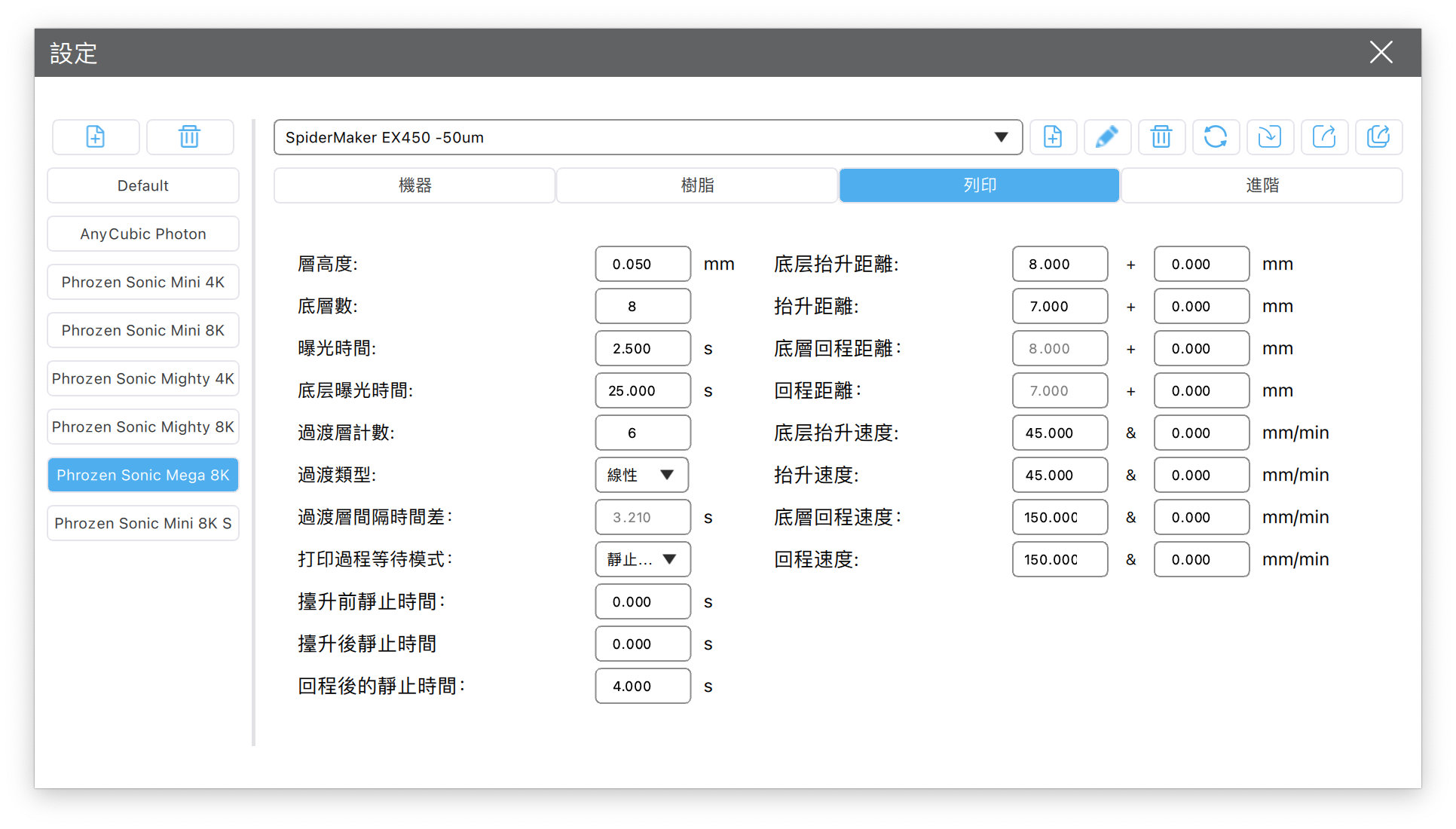Click the pencil edit profile icon
The image size is (1456, 829).
(x=1107, y=137)
